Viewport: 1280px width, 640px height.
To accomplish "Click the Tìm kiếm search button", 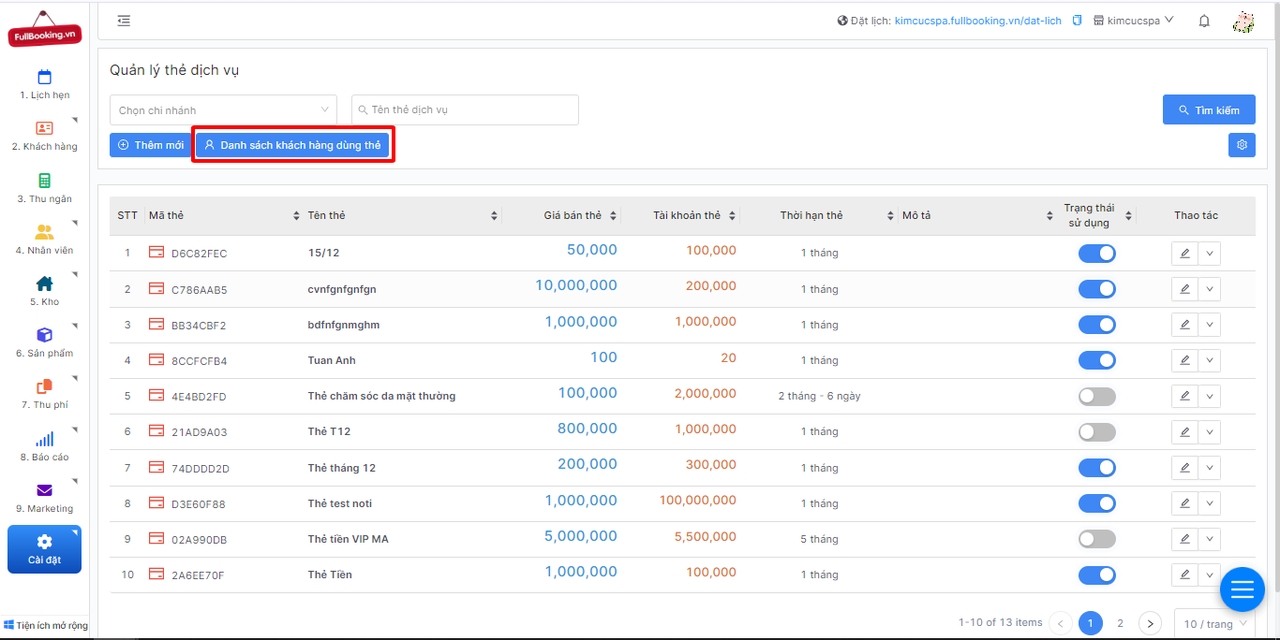I will (1208, 110).
